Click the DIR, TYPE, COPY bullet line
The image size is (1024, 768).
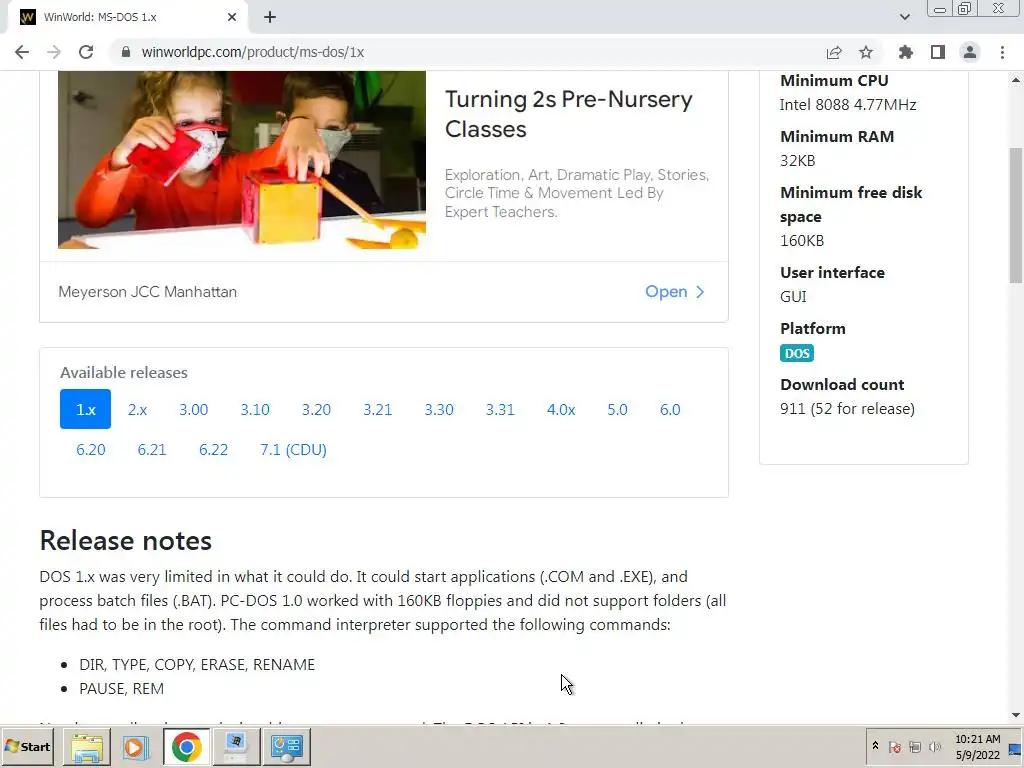point(197,665)
